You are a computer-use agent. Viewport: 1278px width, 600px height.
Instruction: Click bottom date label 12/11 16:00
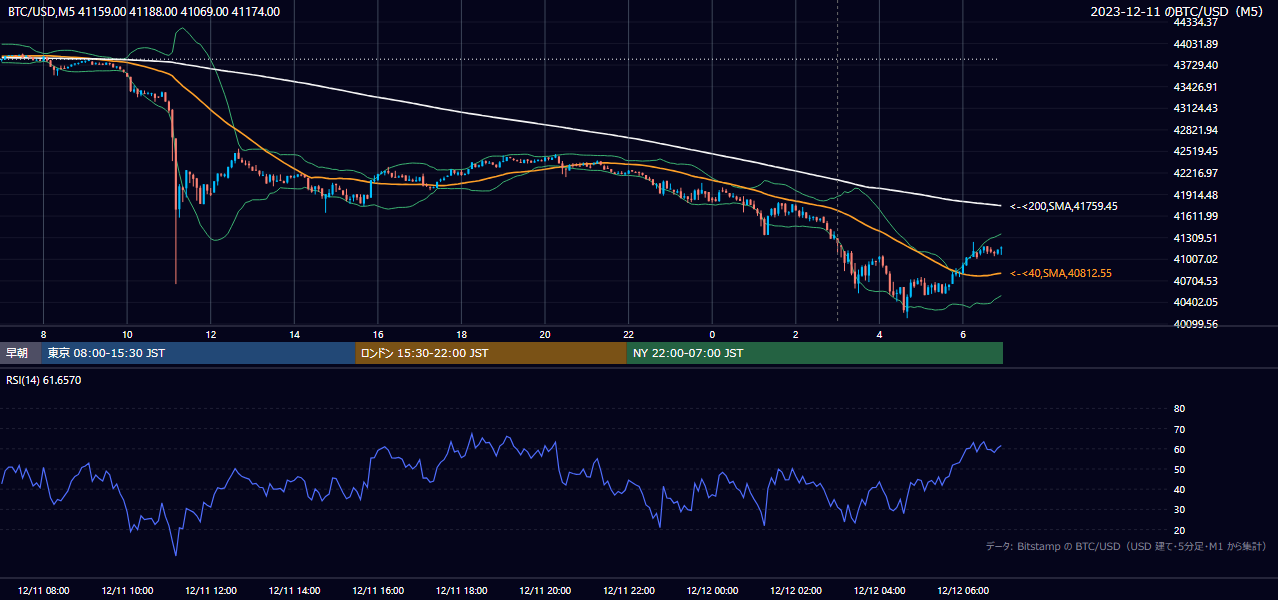coord(378,591)
